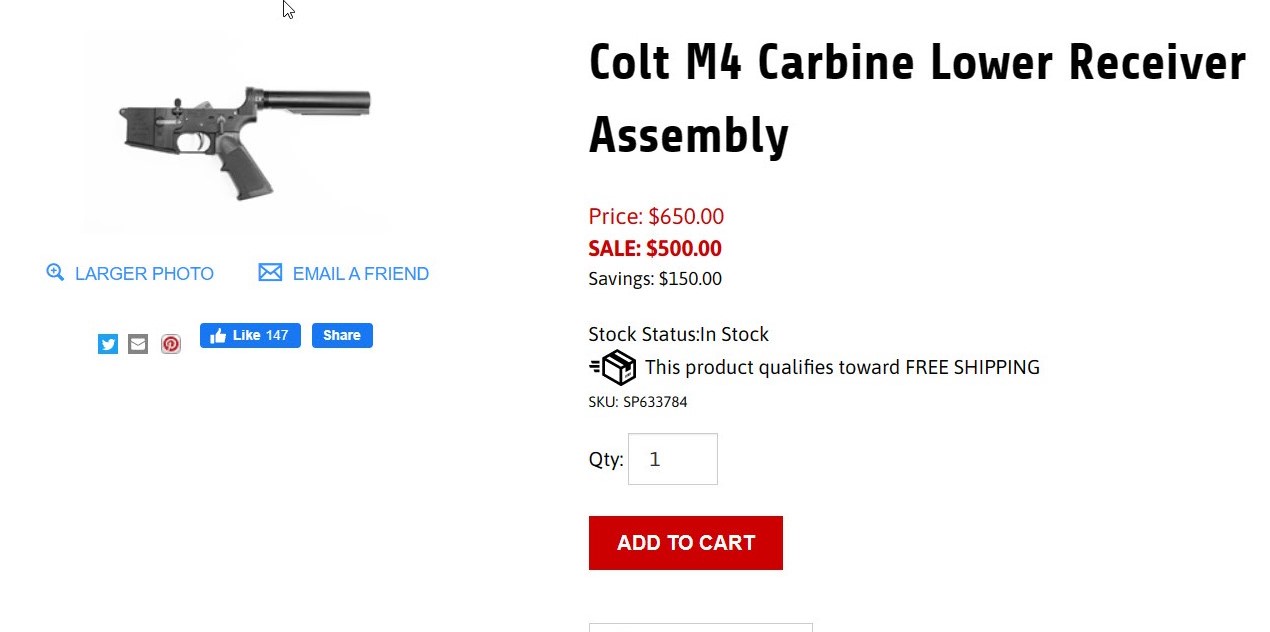The height and width of the screenshot is (632, 1270).
Task: Open the Larger Photo link
Action: coord(144,274)
